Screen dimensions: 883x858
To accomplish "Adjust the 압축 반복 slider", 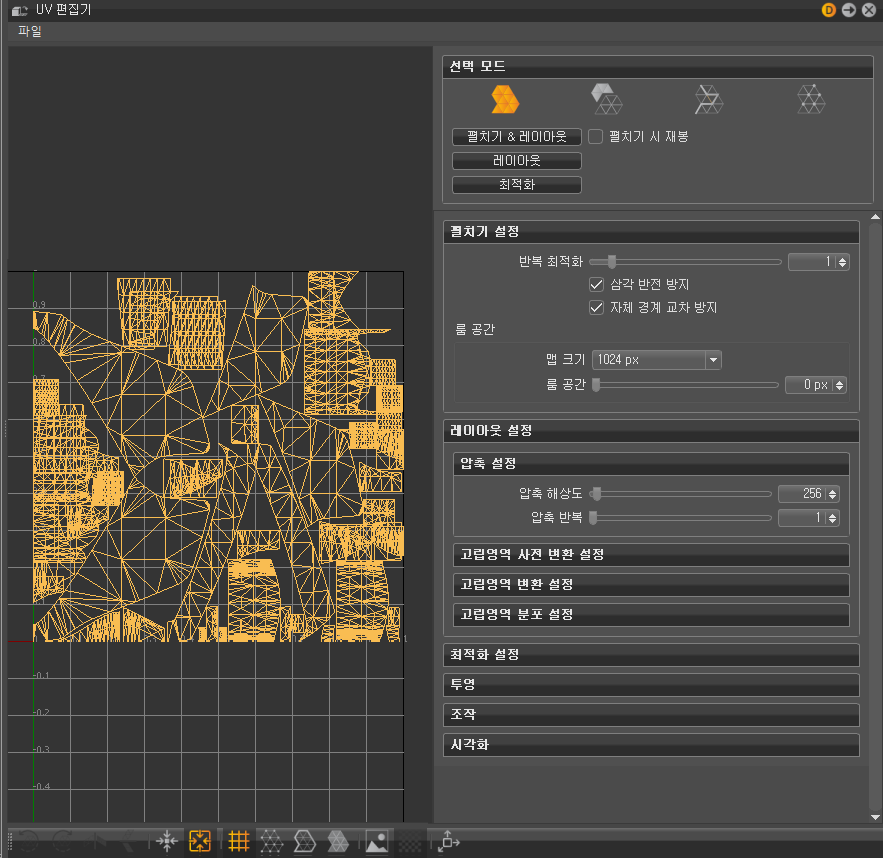I will tap(680, 518).
